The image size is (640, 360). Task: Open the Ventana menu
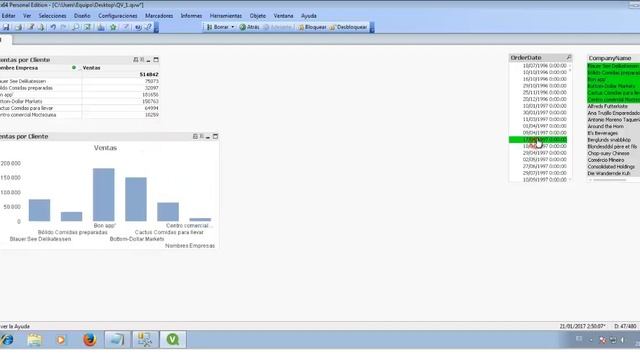(x=283, y=16)
